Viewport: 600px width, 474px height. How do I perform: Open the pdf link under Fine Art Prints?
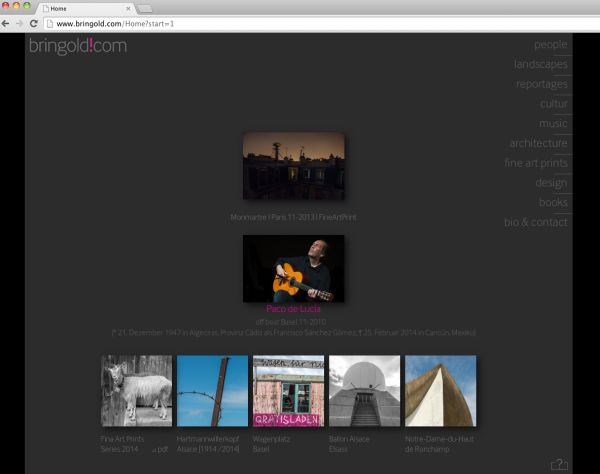click(x=160, y=450)
